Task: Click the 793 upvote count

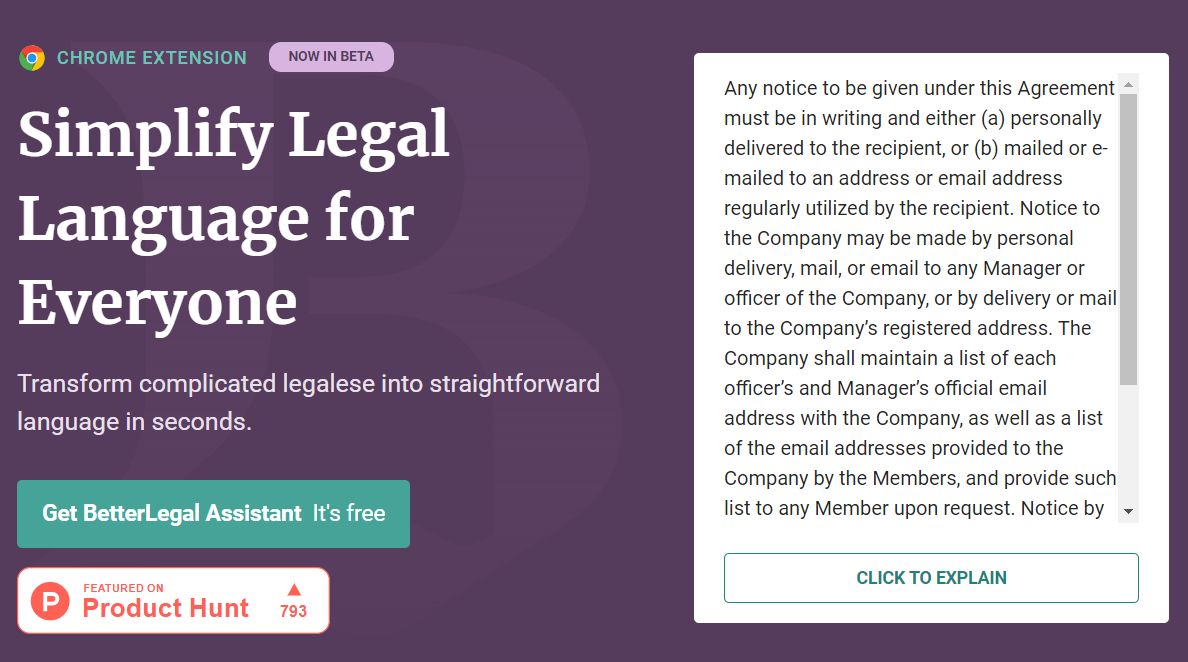Action: coord(293,611)
